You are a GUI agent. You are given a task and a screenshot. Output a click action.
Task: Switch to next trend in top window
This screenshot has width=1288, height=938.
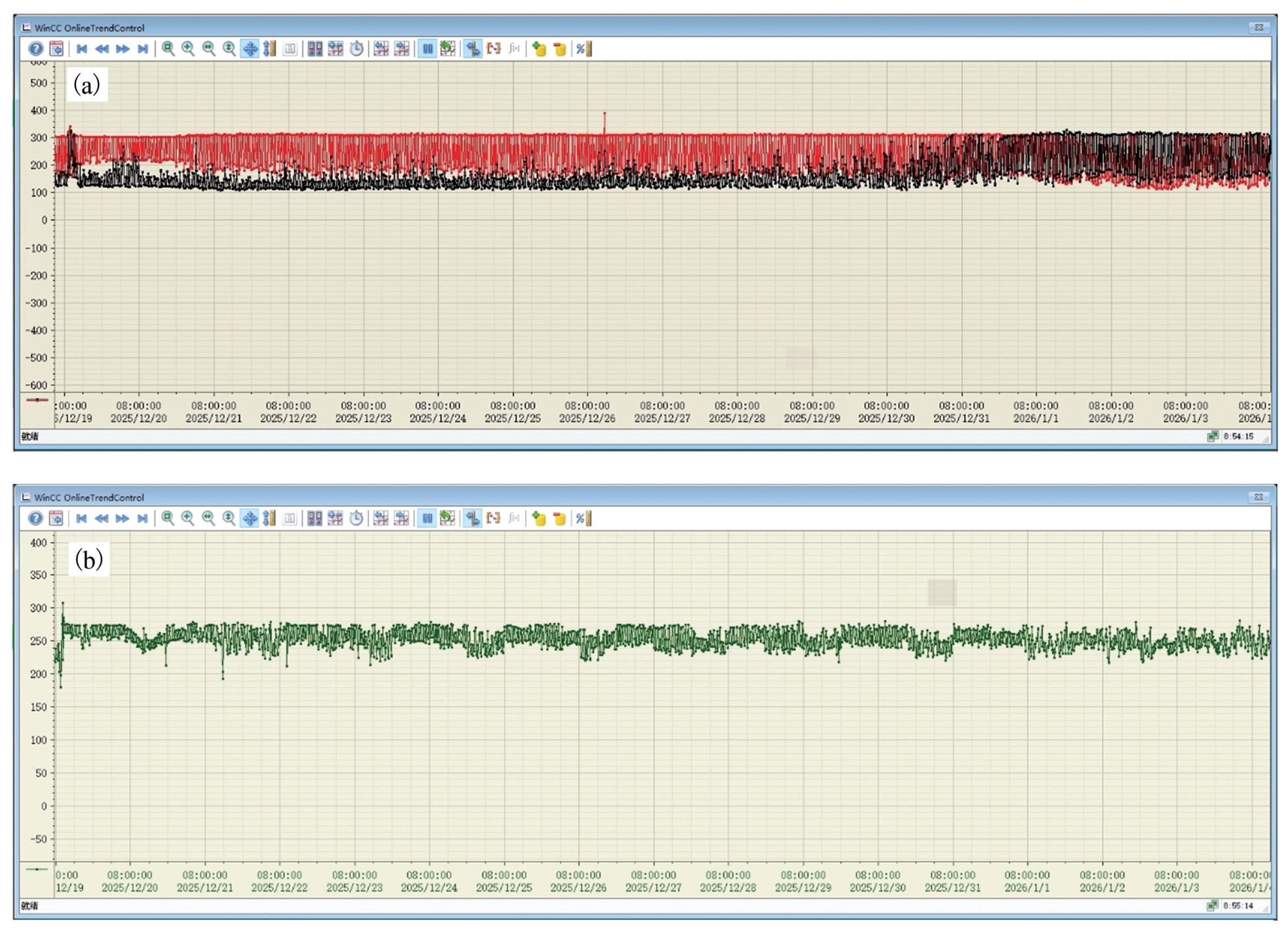(401, 48)
